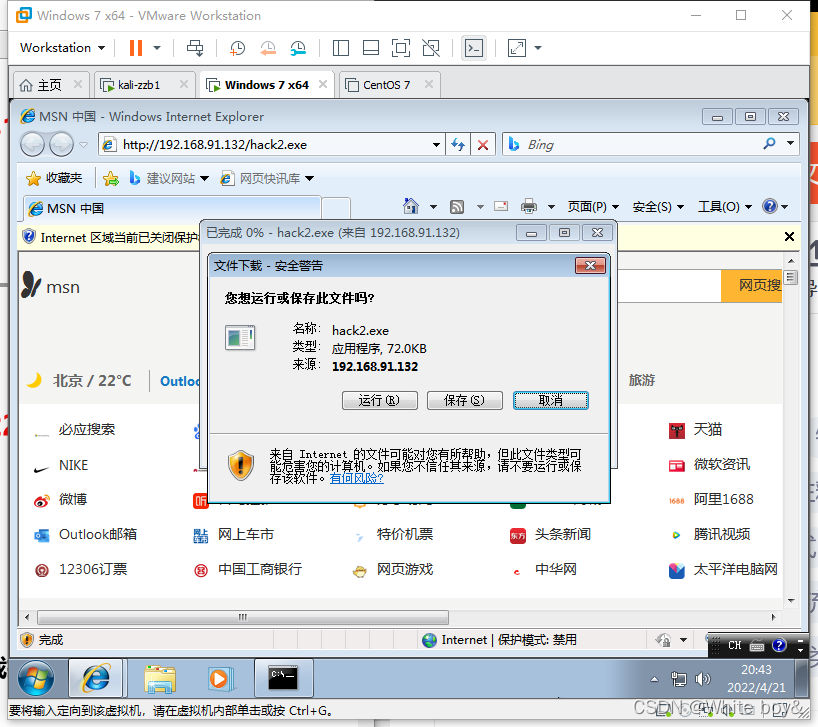Click the IE back navigation arrow
The image size is (818, 727).
tap(32, 144)
